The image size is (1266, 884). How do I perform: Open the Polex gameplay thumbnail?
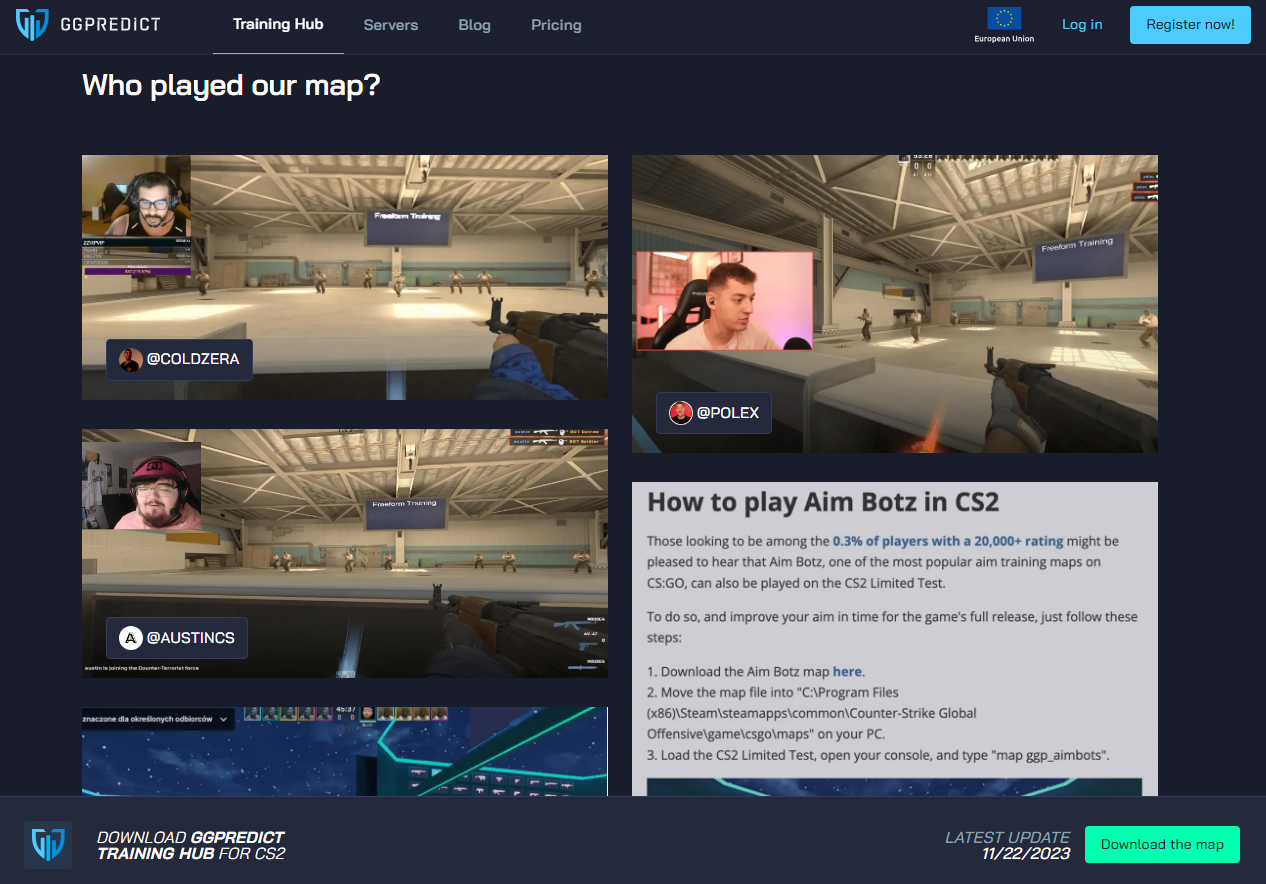click(x=895, y=304)
